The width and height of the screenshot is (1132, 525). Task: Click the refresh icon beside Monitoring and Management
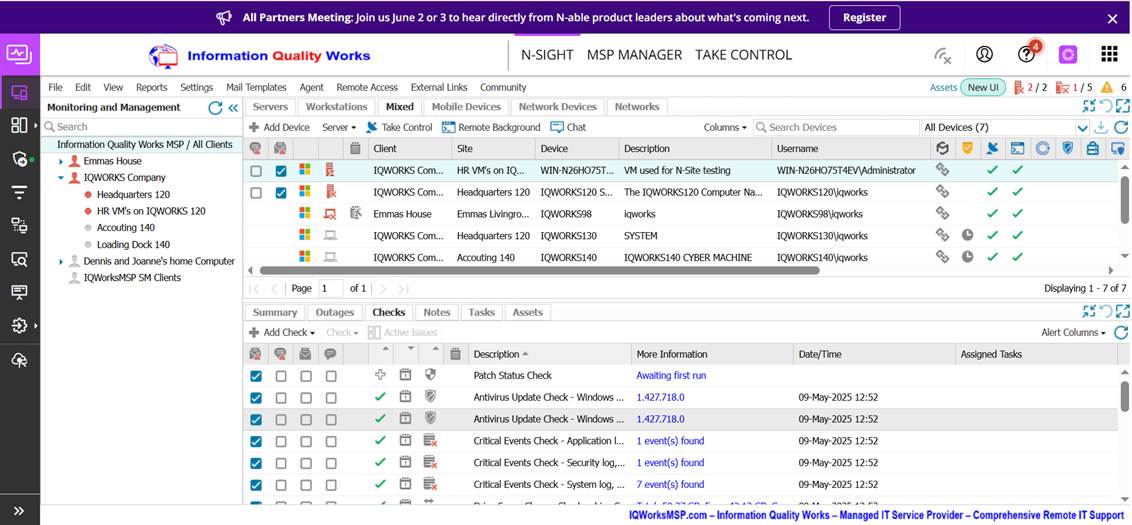pos(215,108)
